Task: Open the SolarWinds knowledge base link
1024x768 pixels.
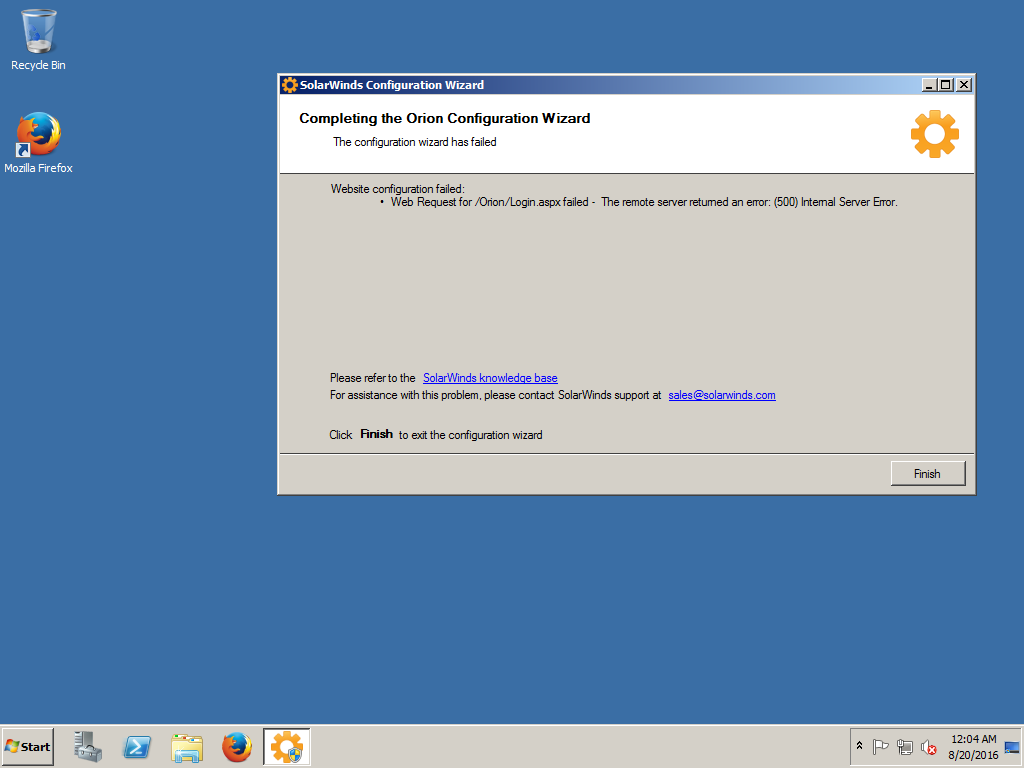Action: pos(490,378)
